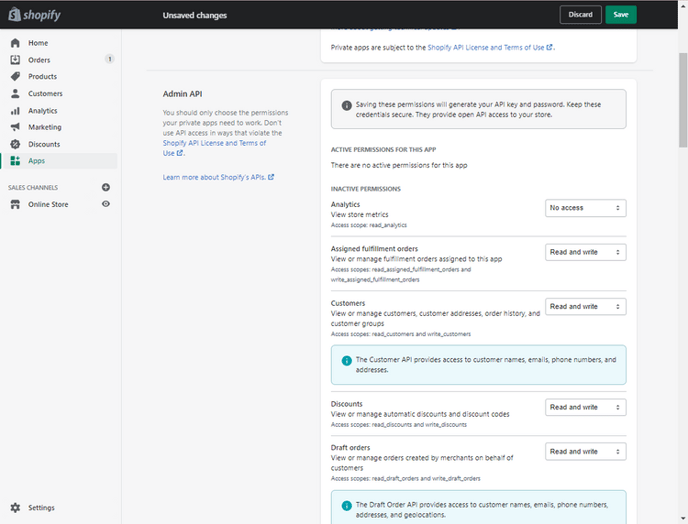This screenshot has height=524, width=688.
Task: Click the Admin API heading
Action: [183, 94]
